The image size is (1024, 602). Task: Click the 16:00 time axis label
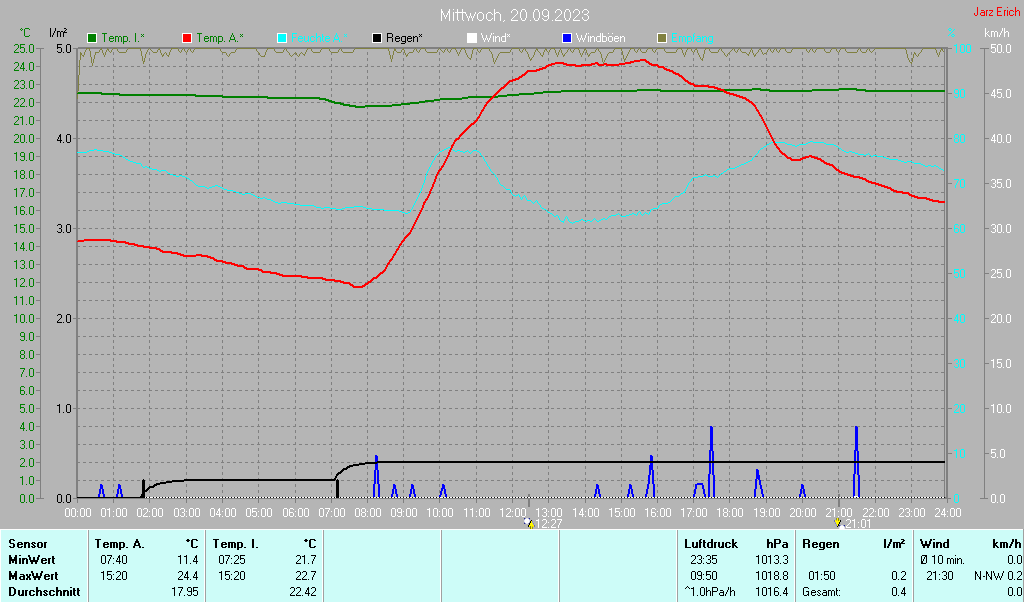[x=657, y=513]
